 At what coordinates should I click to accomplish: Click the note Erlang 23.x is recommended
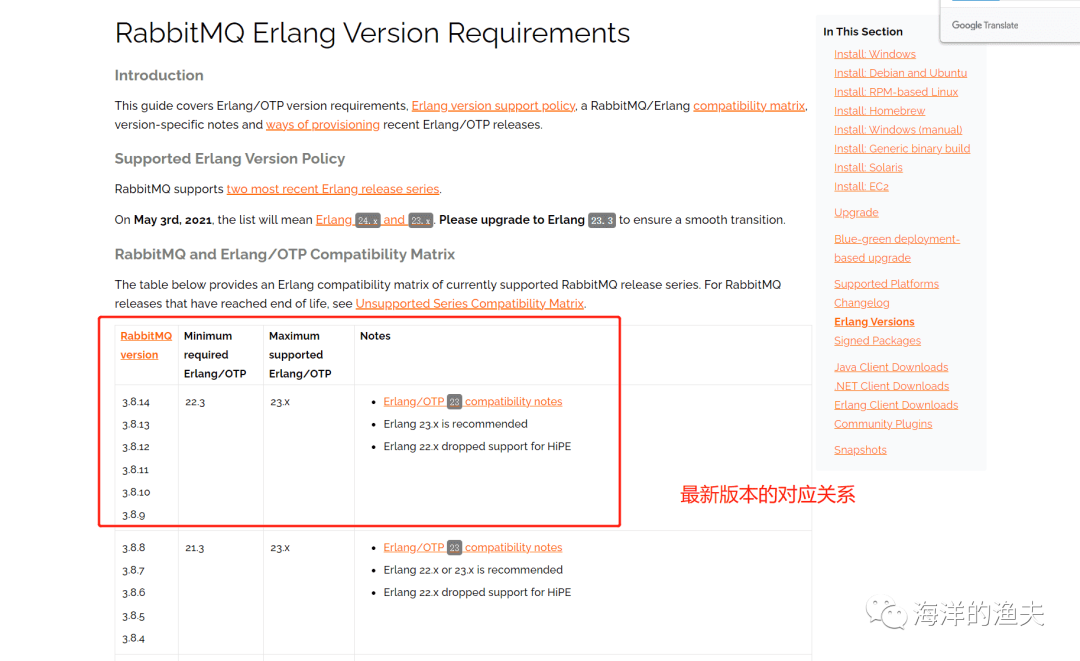(455, 424)
